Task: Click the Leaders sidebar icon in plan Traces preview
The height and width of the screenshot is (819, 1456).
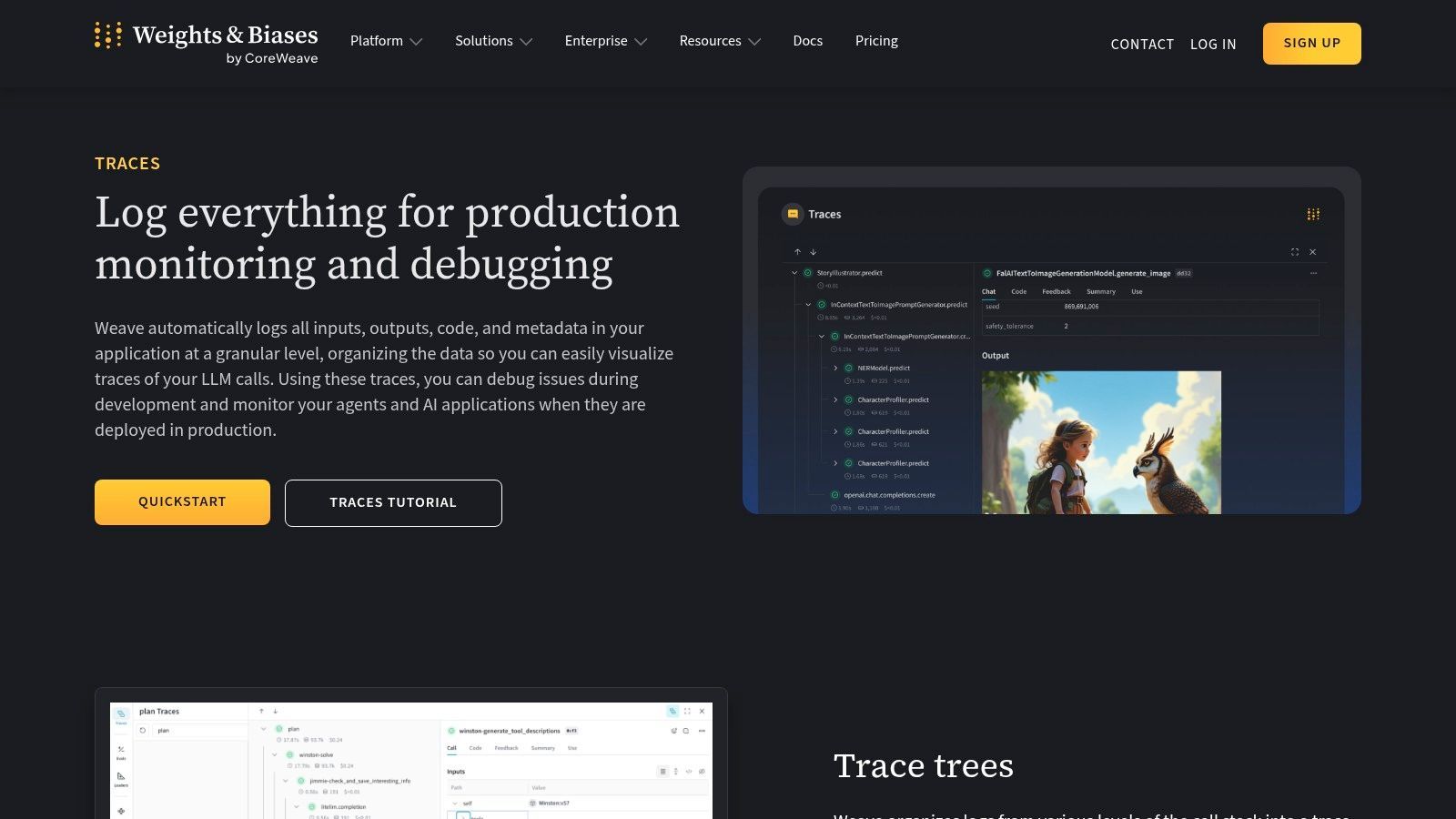Action: point(121,779)
